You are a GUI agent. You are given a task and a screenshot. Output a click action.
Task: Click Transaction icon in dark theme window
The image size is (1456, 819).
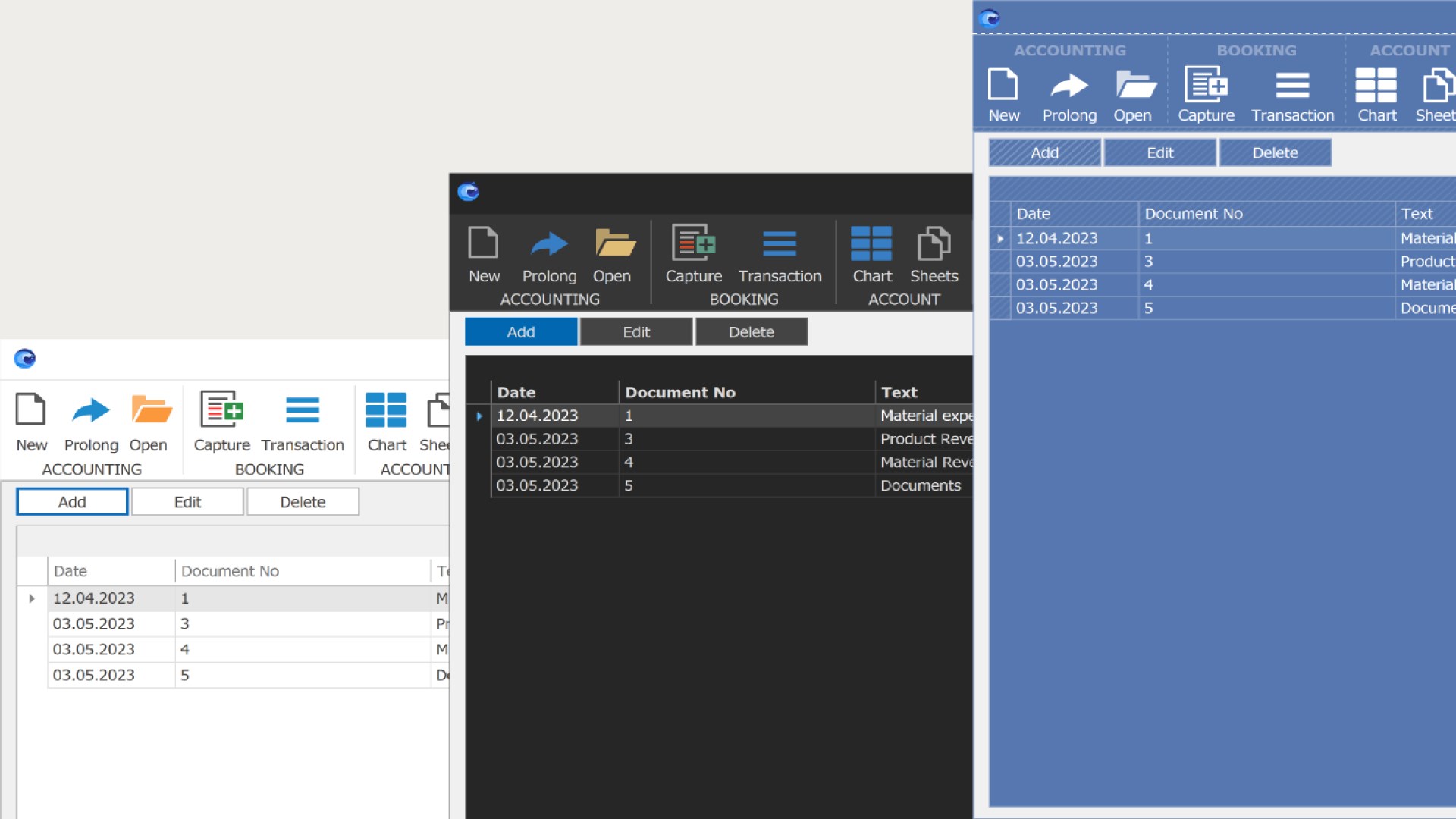(x=780, y=243)
